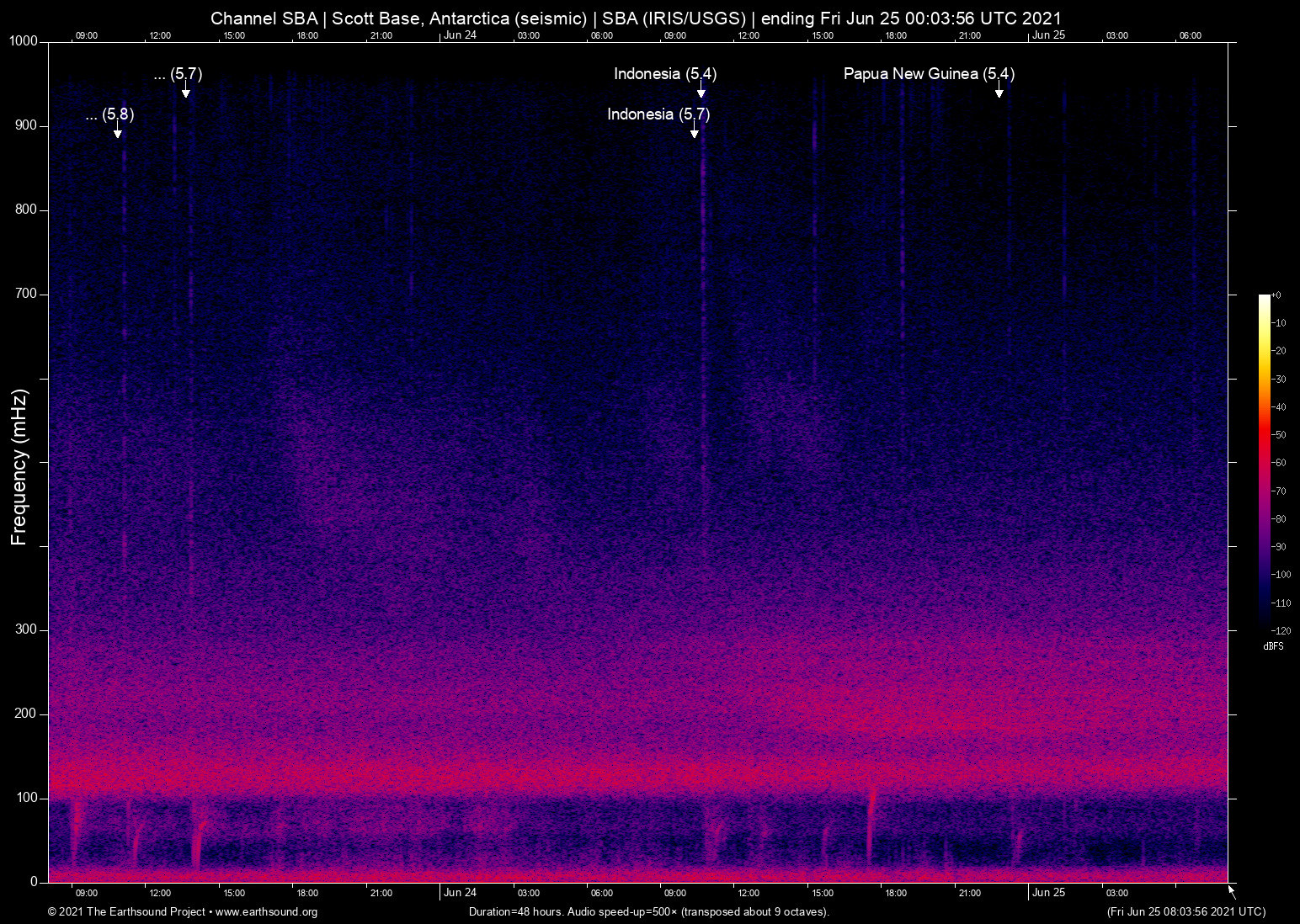
Task: Click Jun 24 on the top time axis
Action: (460, 35)
